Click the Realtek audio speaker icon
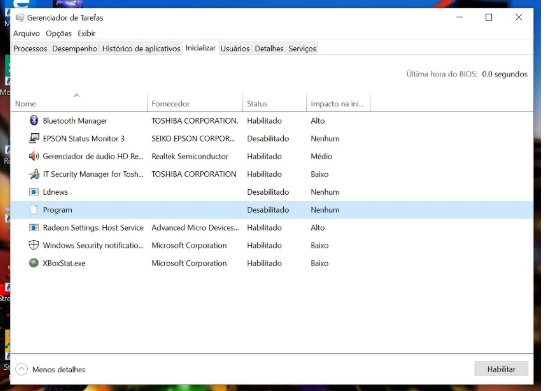This screenshot has width=558, height=391. coord(34,156)
